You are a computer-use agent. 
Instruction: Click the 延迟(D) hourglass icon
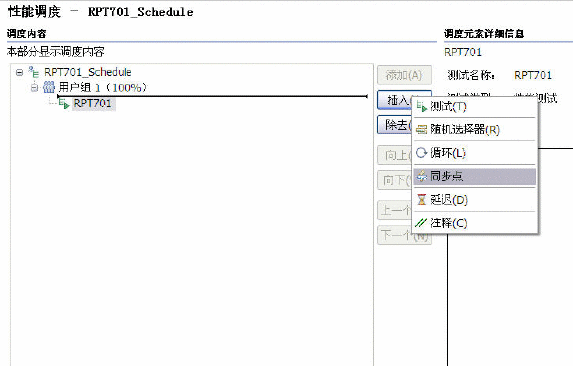[422, 199]
